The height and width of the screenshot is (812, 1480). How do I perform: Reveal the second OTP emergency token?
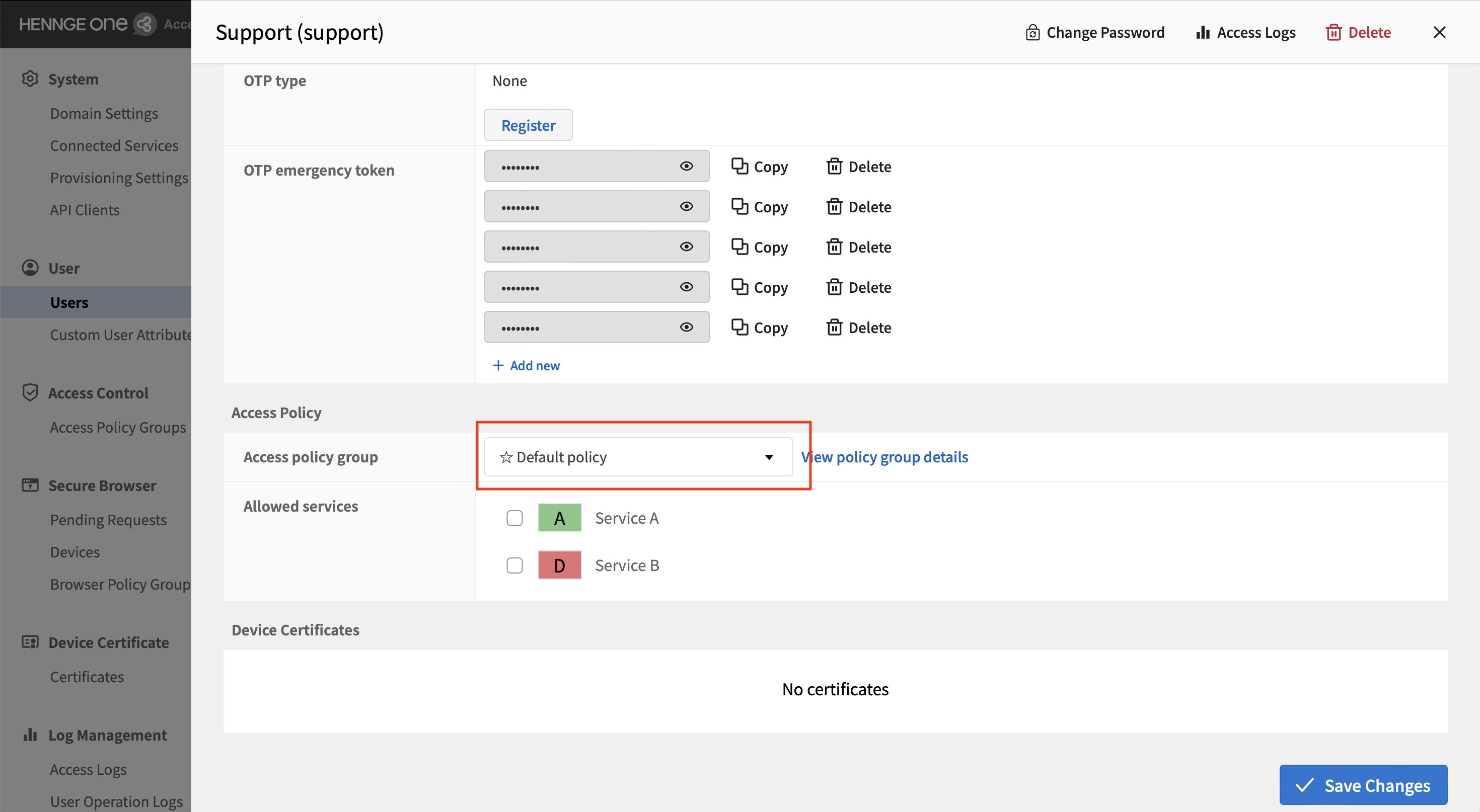click(687, 206)
